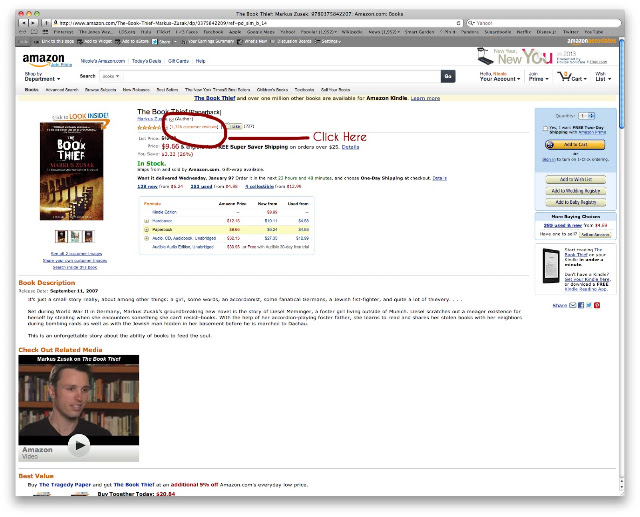Open Nicole's Amazon.com link
The image size is (640, 517).
click(x=102, y=61)
